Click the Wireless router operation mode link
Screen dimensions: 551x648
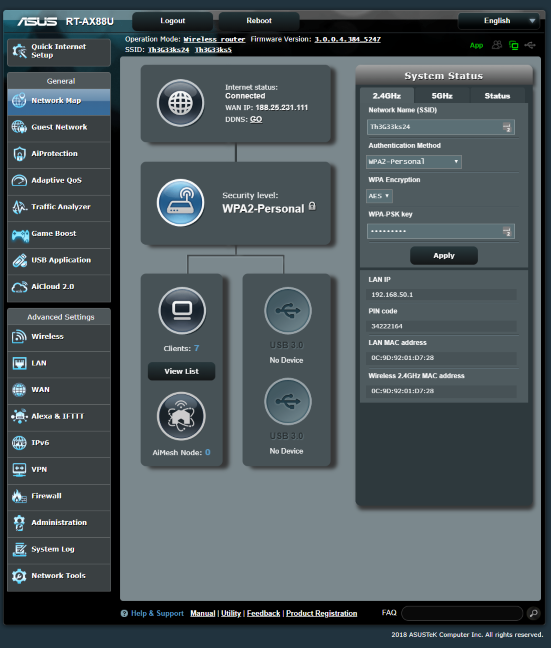214,39
